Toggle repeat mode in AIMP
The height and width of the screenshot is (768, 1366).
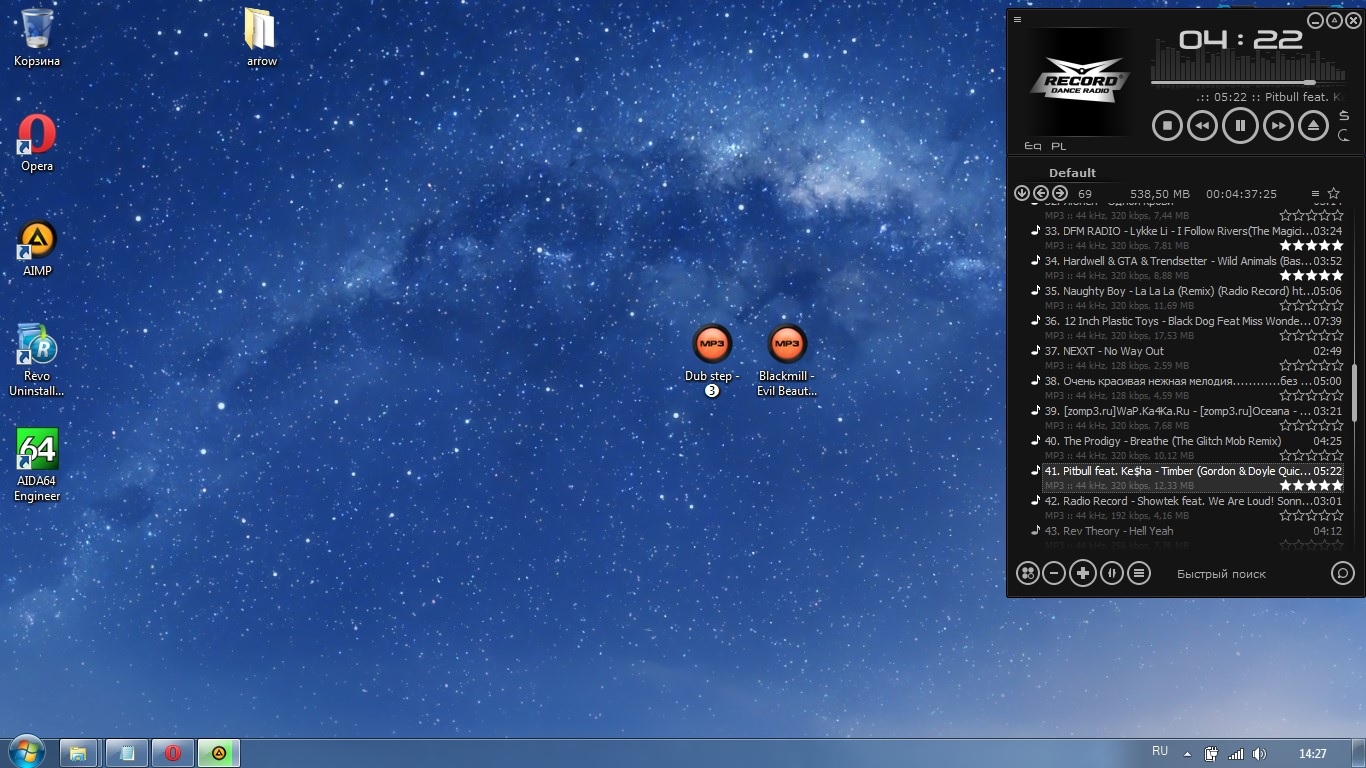click(1344, 136)
